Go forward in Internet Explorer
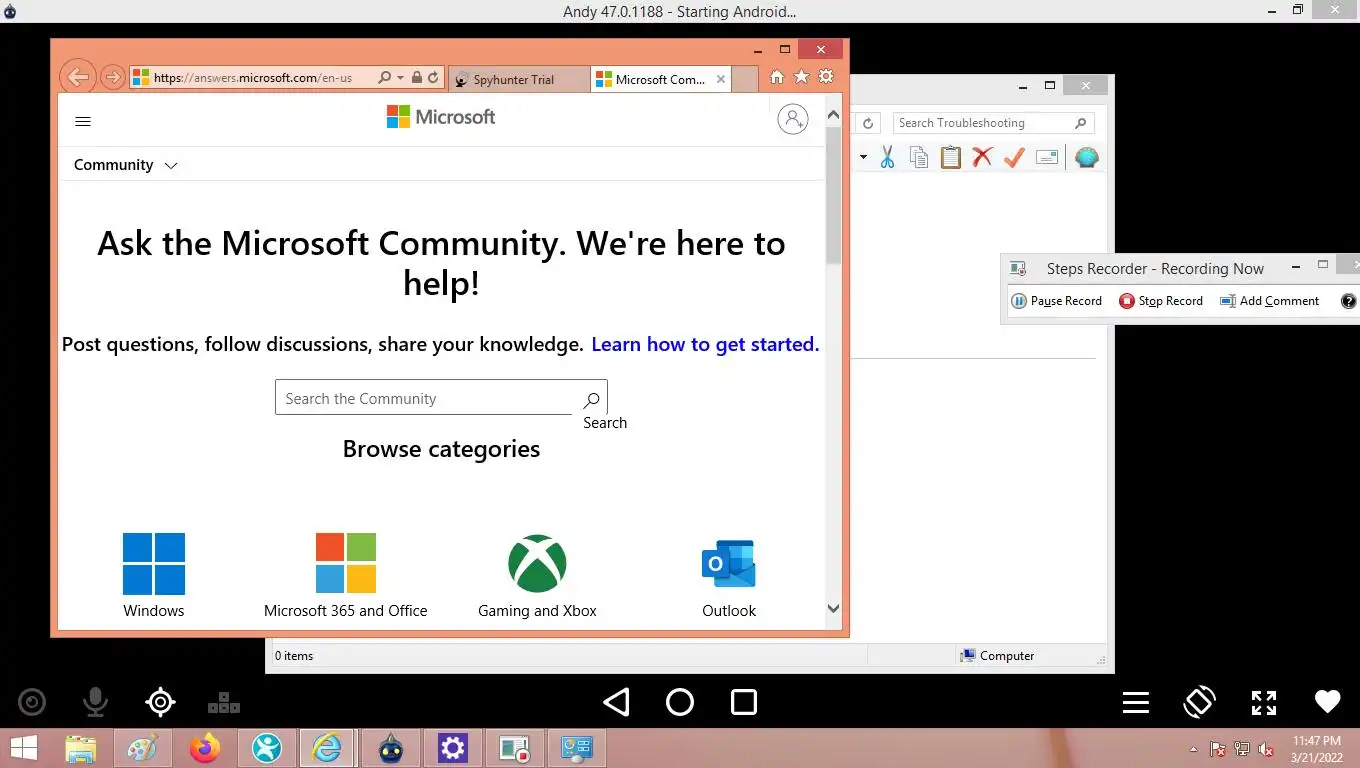This screenshot has height=768, width=1360. (x=112, y=77)
